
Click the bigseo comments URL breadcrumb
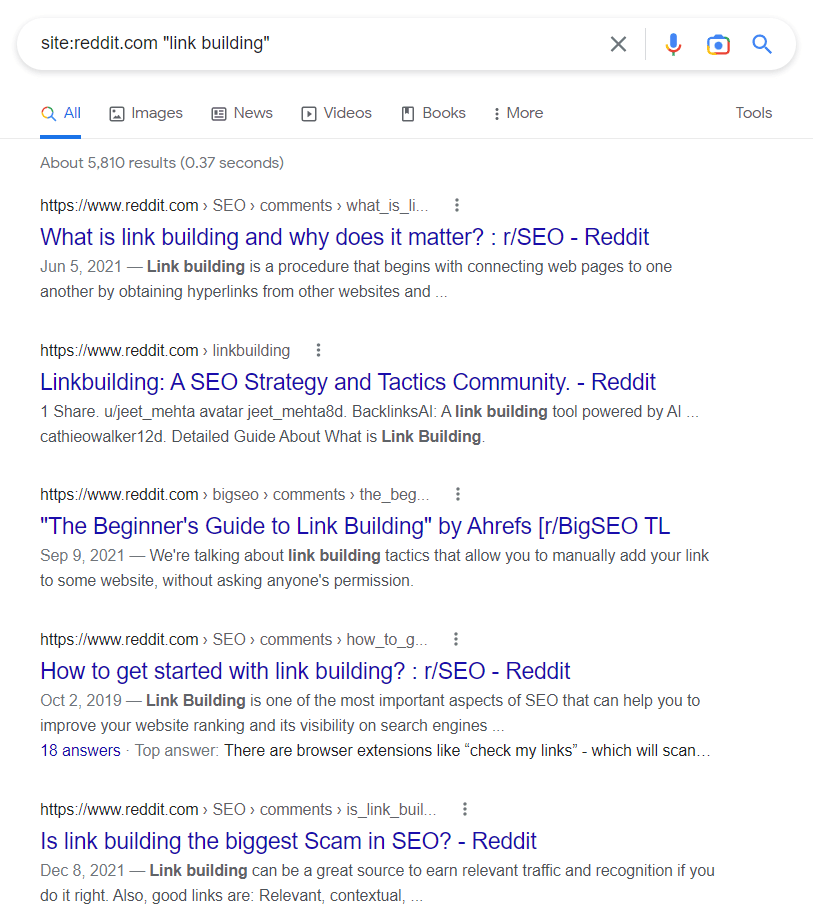click(235, 495)
